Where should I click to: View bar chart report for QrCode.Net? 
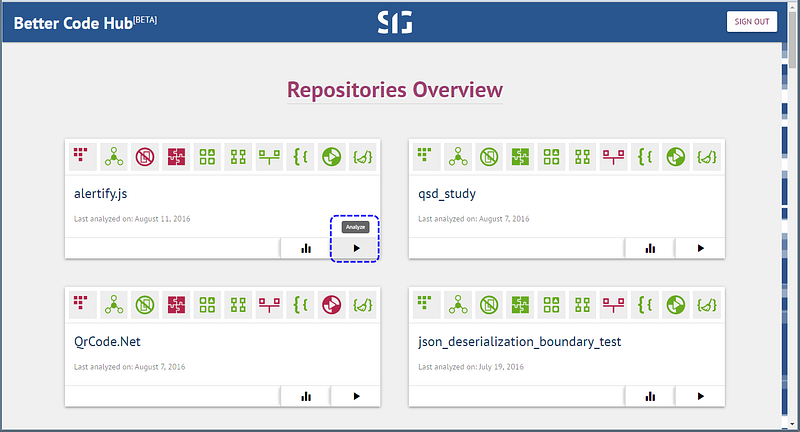point(306,396)
